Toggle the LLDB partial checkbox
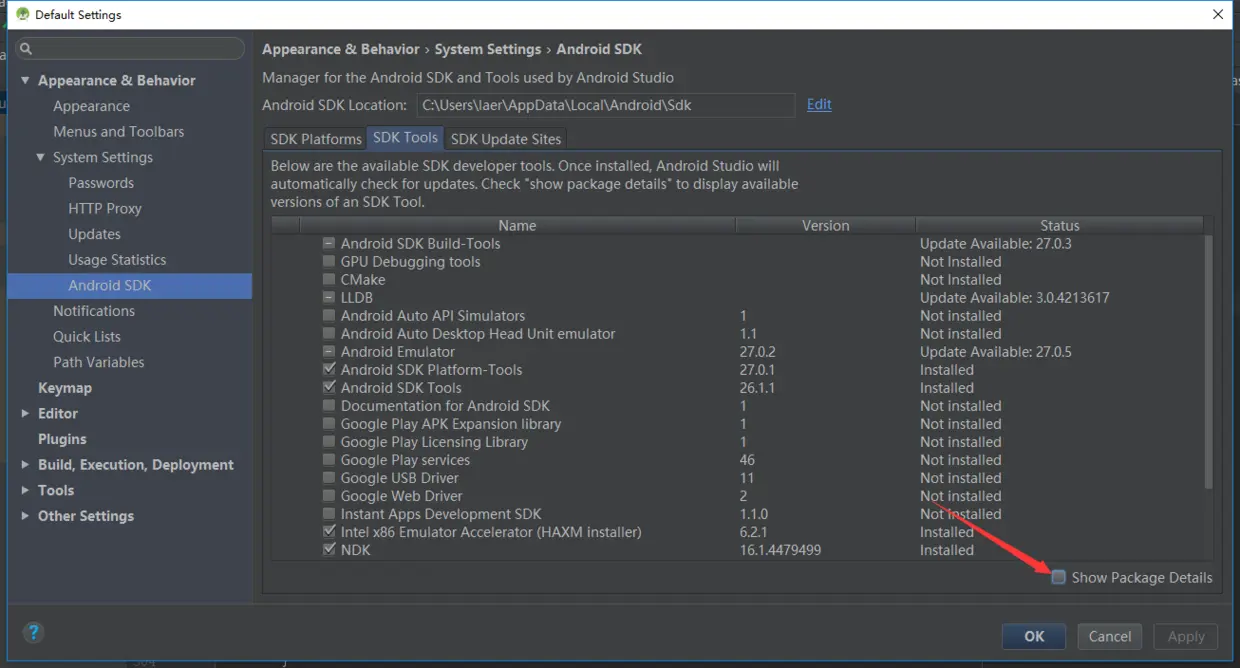This screenshot has width=1240, height=668. [x=329, y=298]
